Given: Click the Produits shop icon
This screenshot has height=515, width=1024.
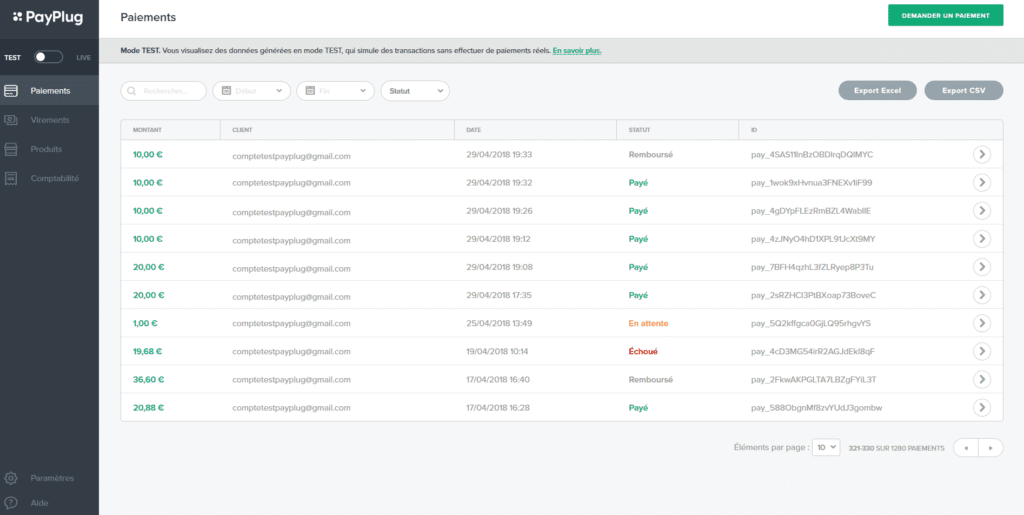Looking at the screenshot, I should click(x=11, y=149).
